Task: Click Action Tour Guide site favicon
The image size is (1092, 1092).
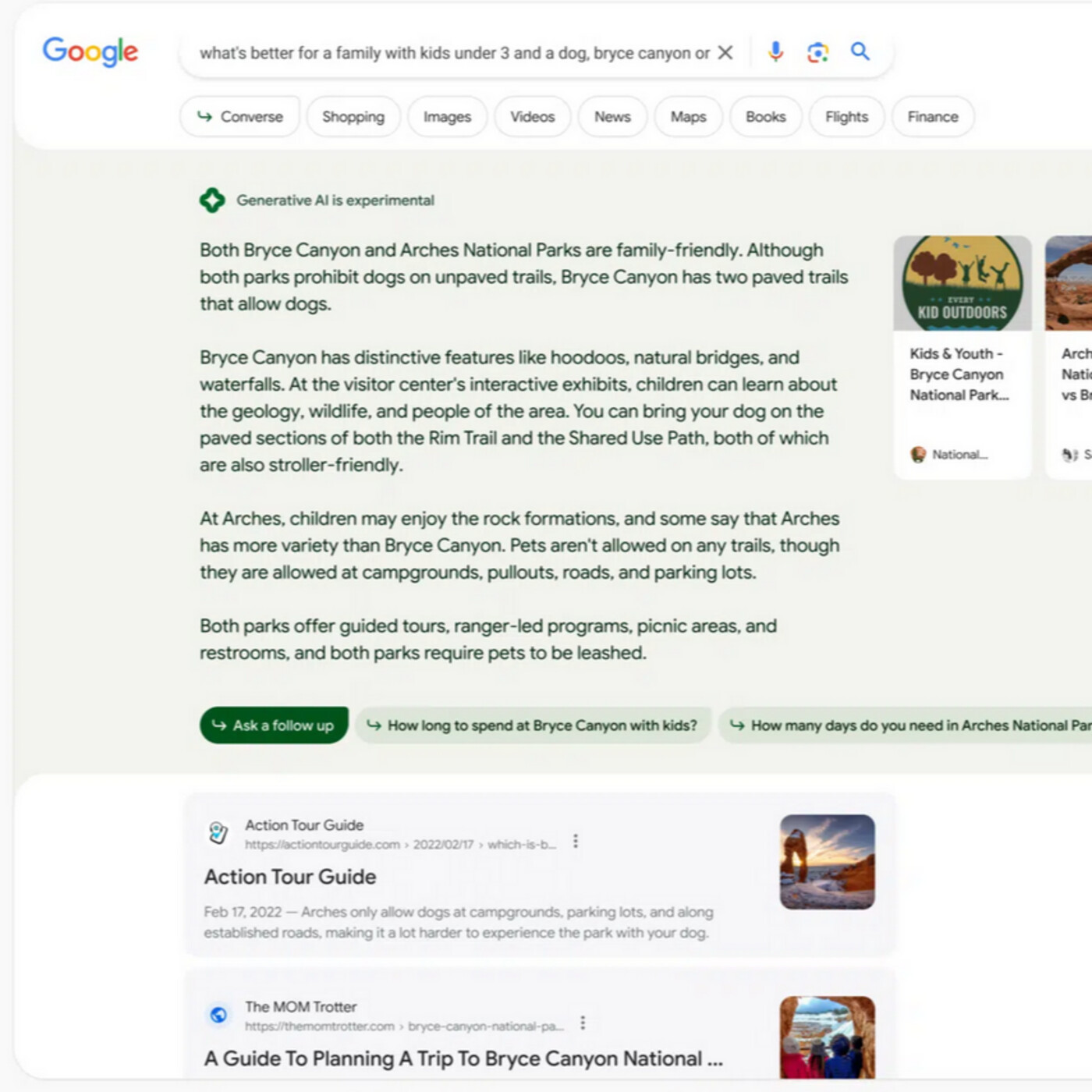Action: click(218, 833)
